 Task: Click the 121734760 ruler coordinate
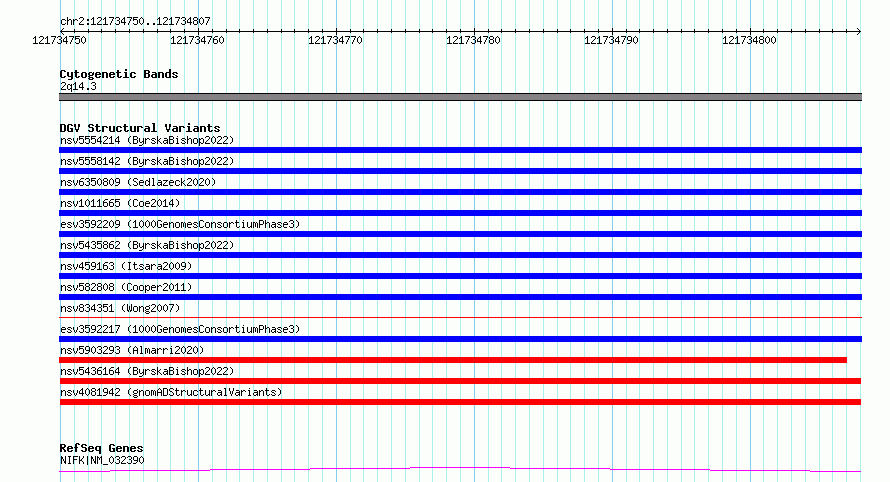pyautogui.click(x=198, y=40)
